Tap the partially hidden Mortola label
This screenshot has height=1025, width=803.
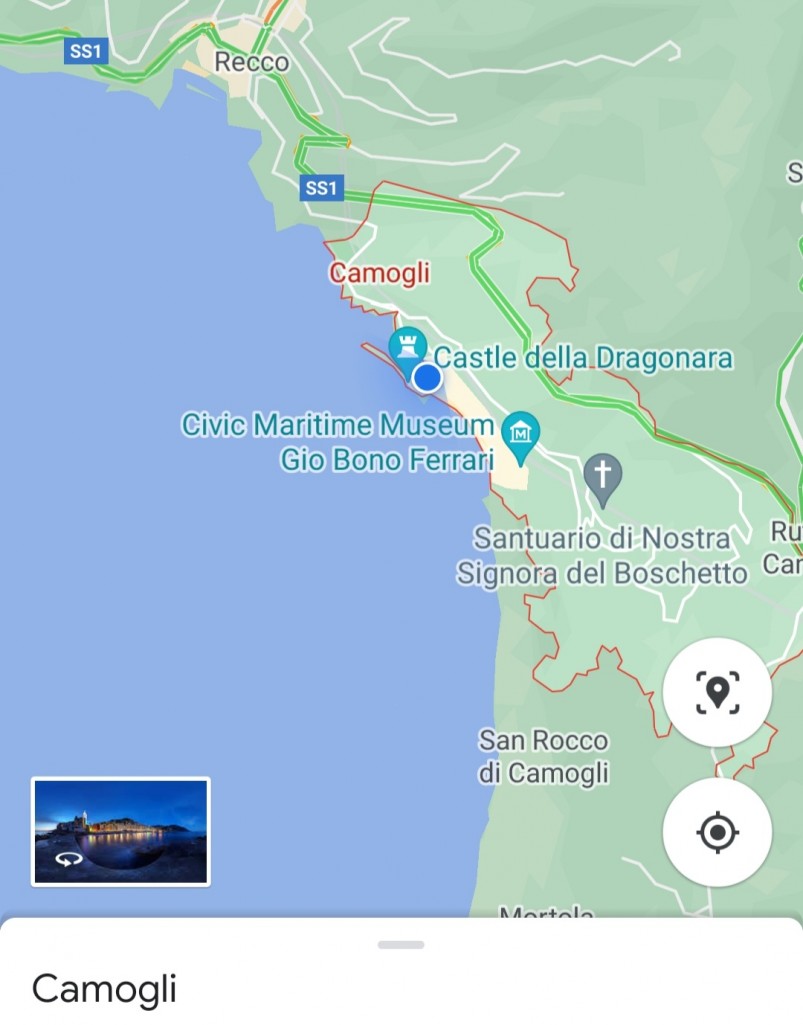(546, 911)
